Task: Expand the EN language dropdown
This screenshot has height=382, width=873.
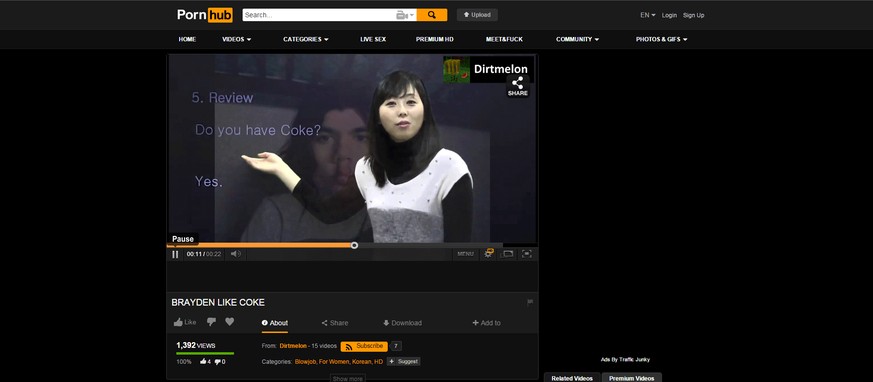Action: click(648, 15)
